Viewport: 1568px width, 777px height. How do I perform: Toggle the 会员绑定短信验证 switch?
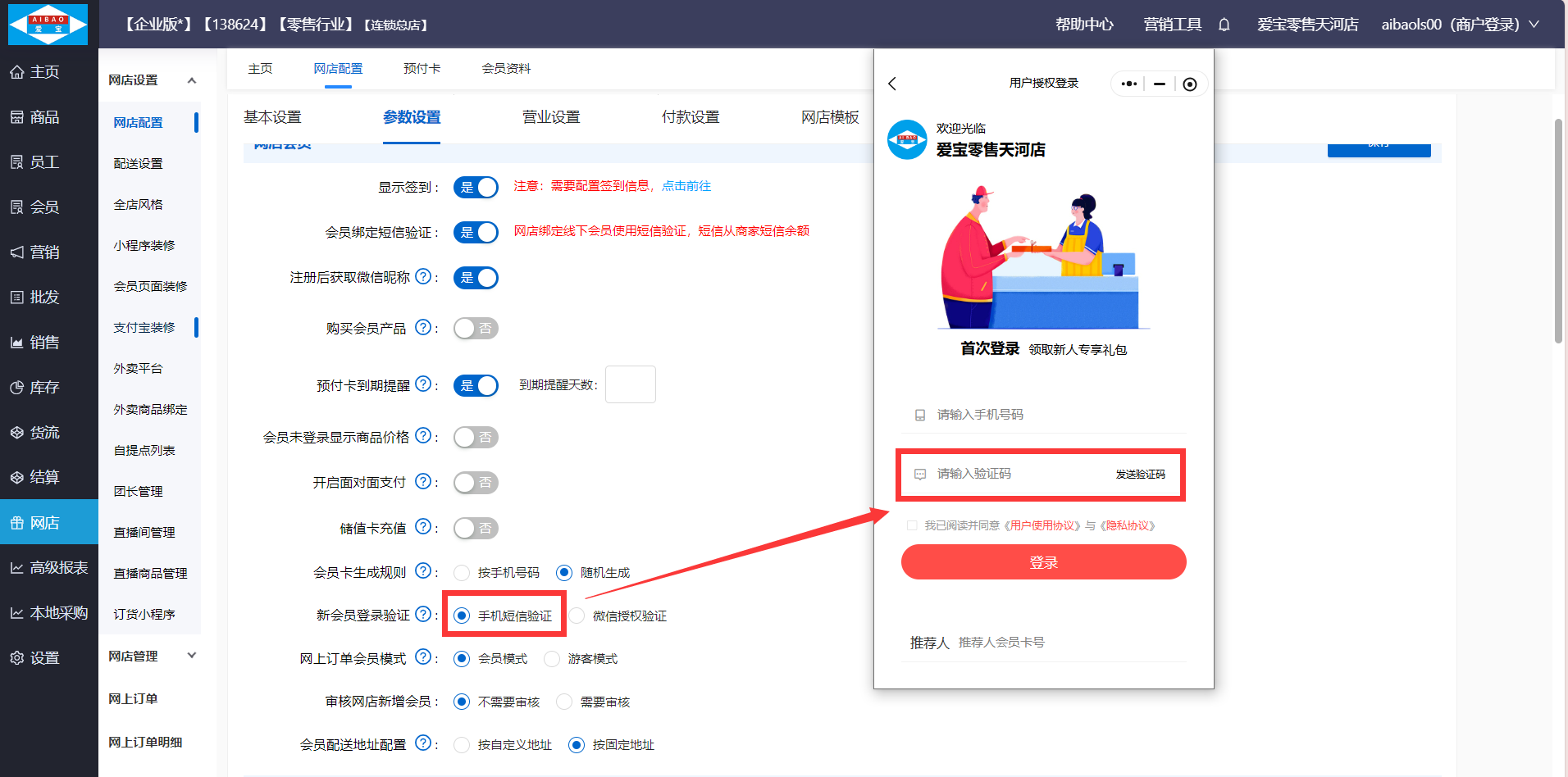tap(476, 233)
